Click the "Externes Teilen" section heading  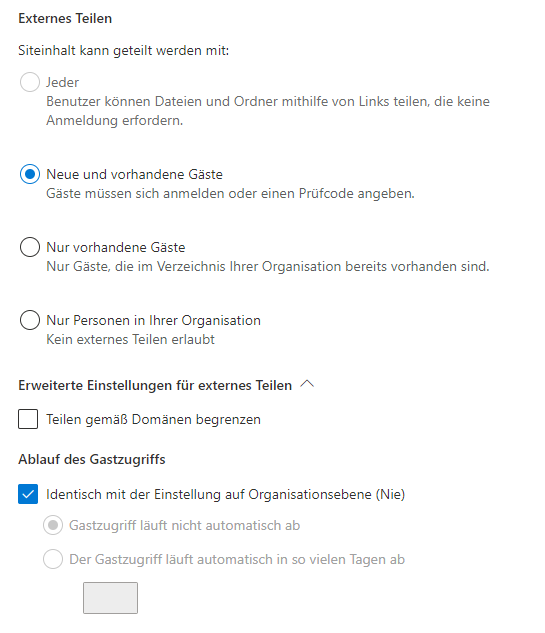coord(65,19)
